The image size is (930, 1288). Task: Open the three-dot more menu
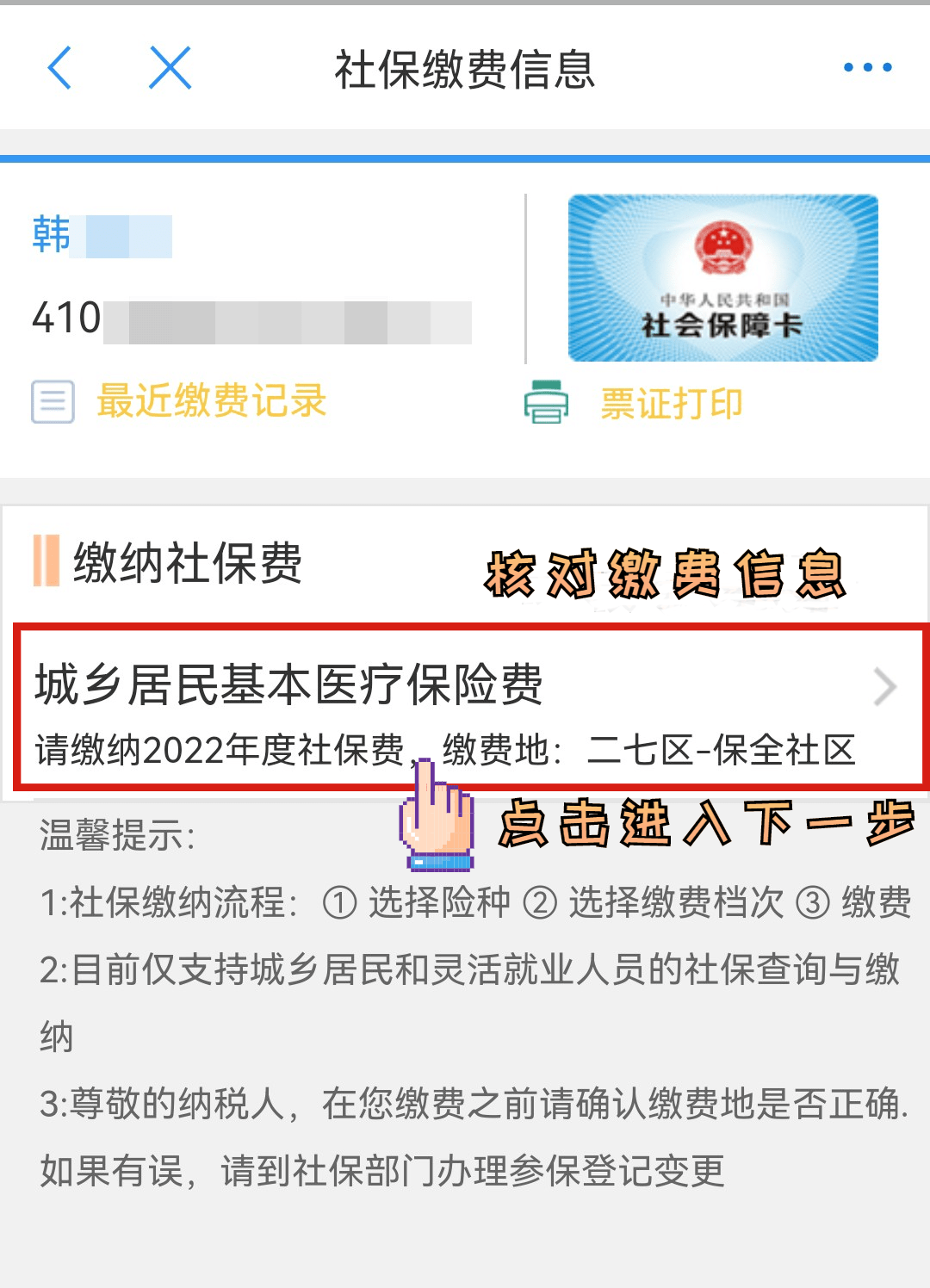(x=867, y=67)
